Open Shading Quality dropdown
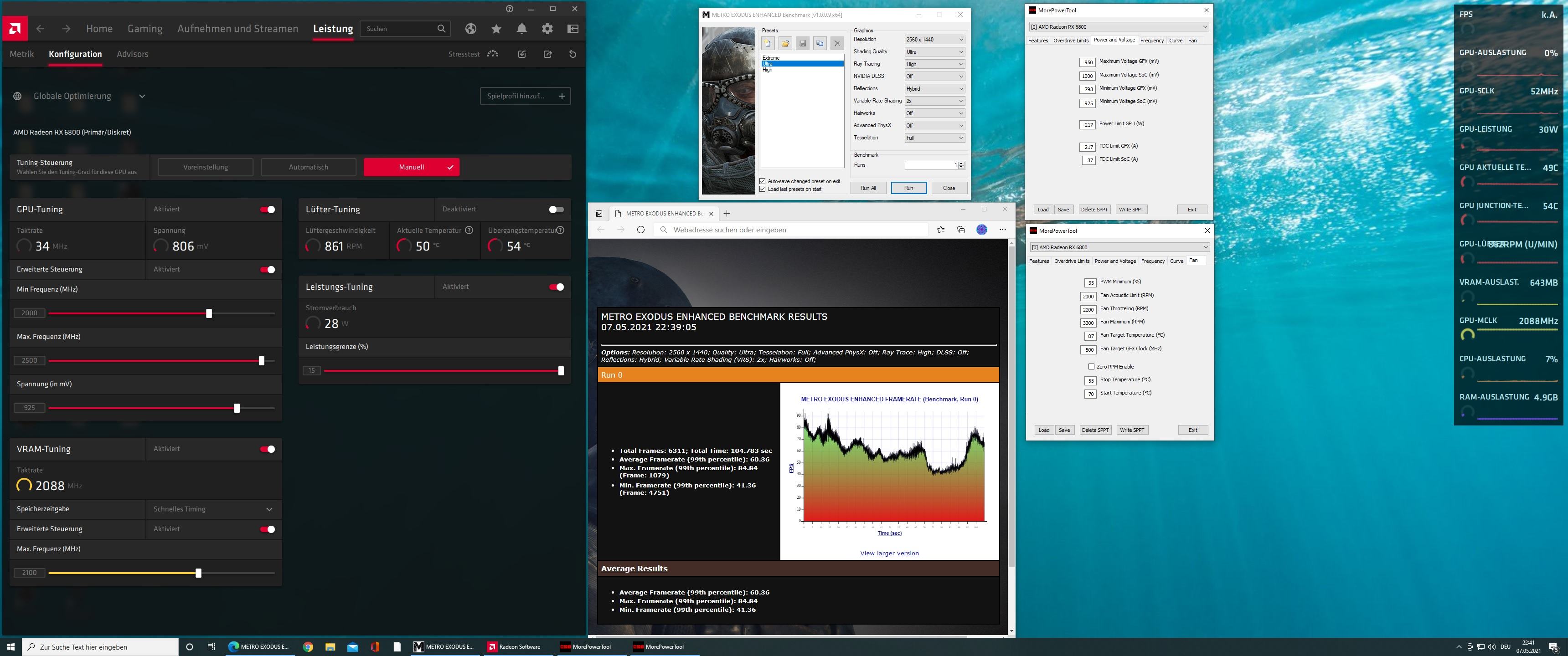1568x656 pixels. (x=934, y=52)
